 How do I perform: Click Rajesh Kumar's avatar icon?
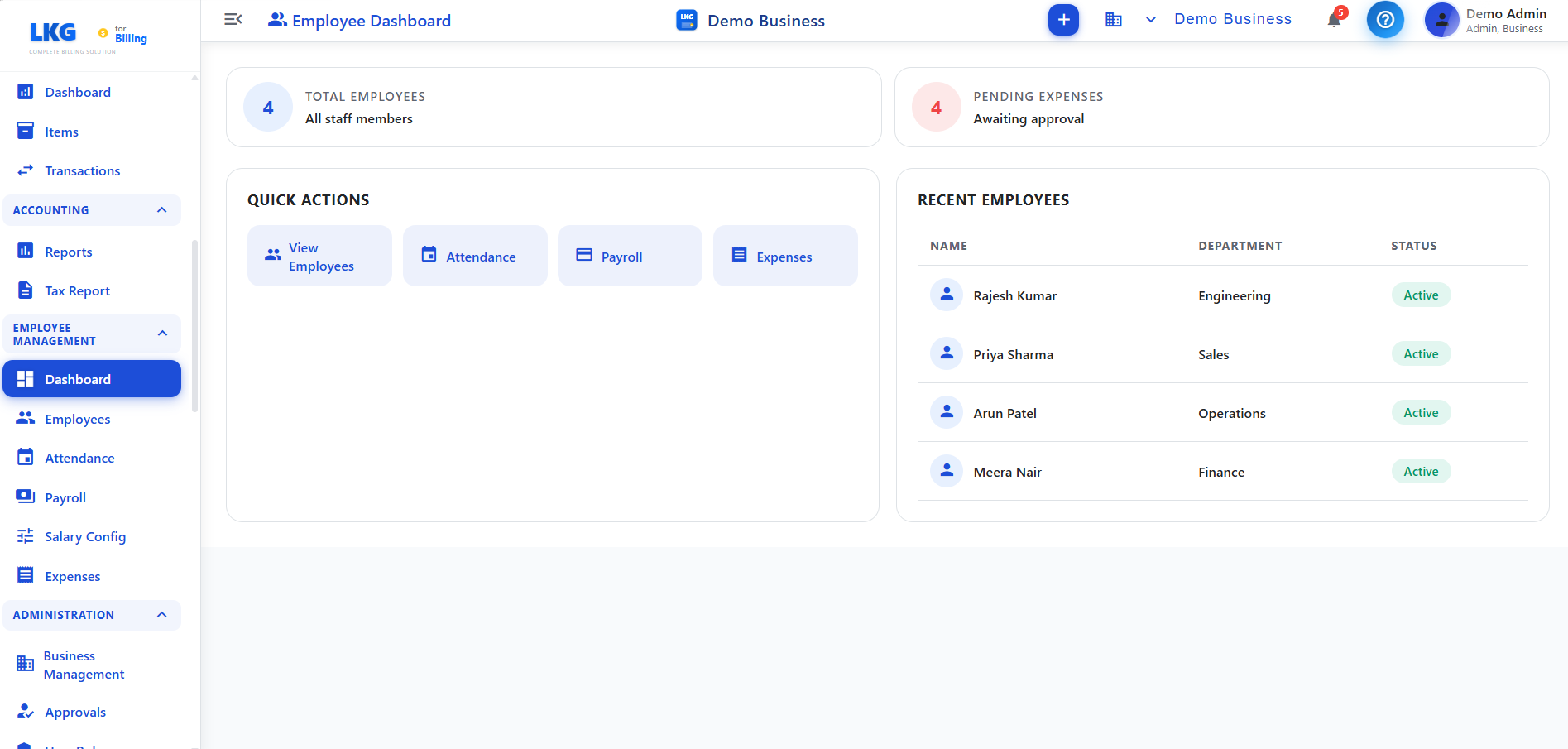[947, 295]
